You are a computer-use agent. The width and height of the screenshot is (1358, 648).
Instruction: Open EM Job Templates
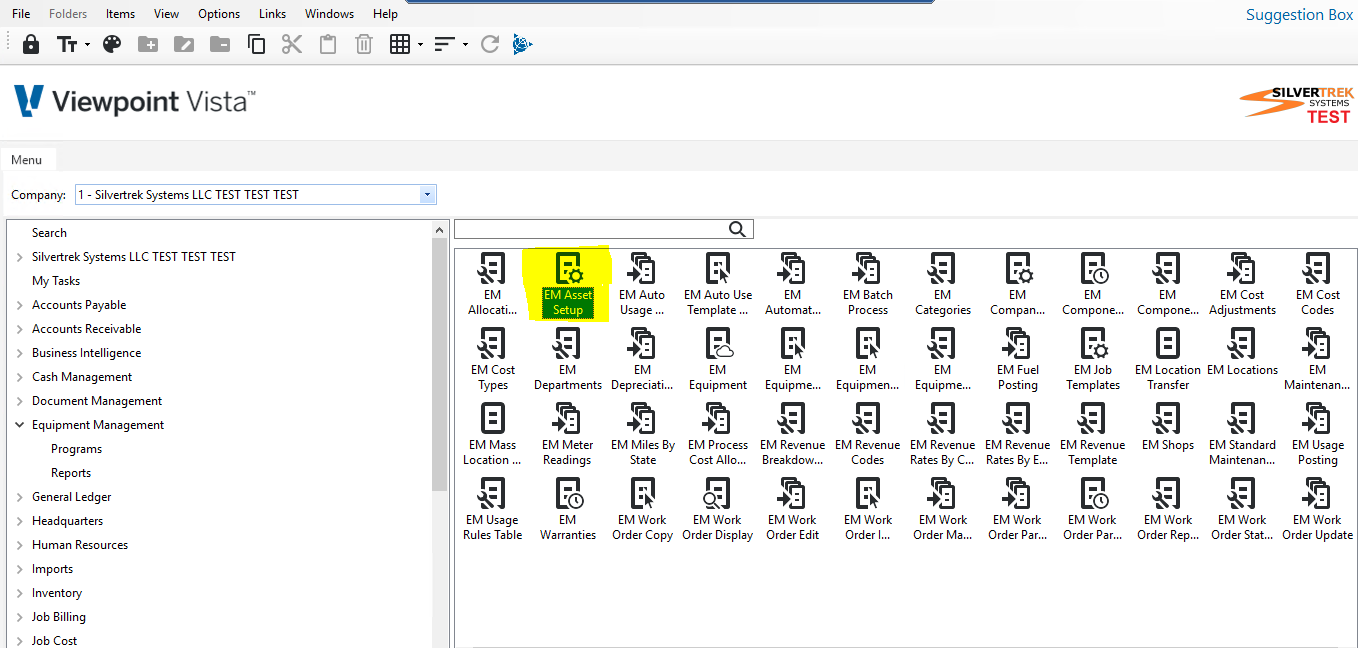pyautogui.click(x=1093, y=360)
